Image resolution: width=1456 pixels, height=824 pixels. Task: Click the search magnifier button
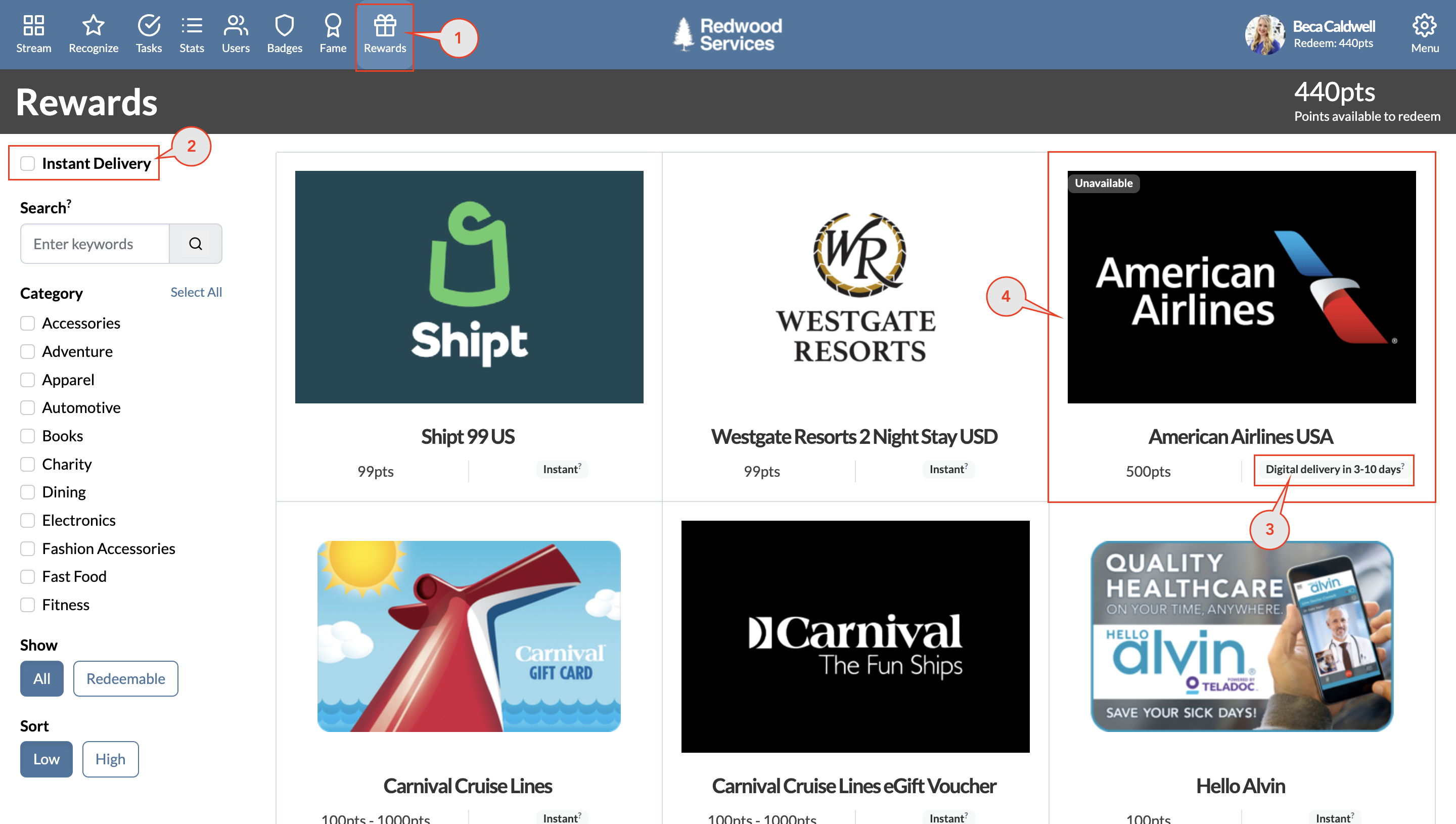pos(196,243)
